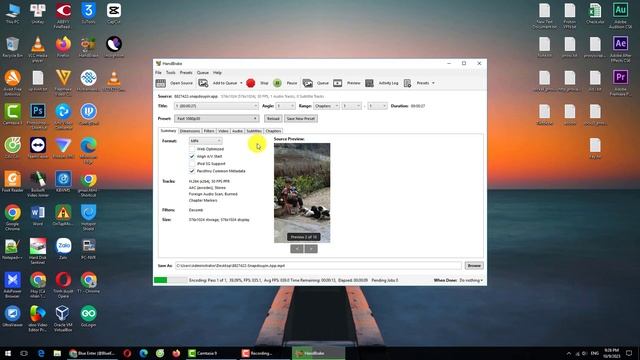This screenshot has height=360, width=640.
Task: Open the Opera icon in the taskbar
Action: (127, 353)
